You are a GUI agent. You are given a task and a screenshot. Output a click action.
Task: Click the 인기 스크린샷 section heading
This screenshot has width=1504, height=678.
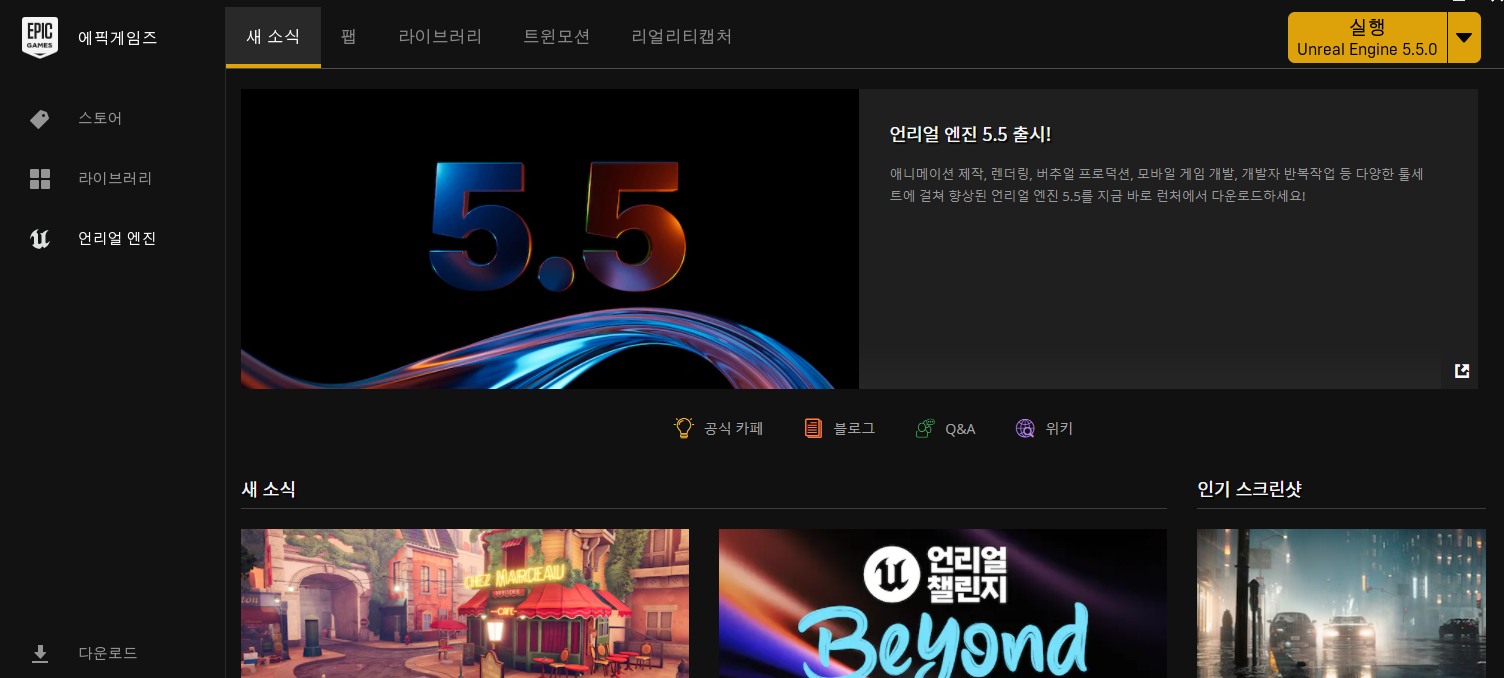1249,490
